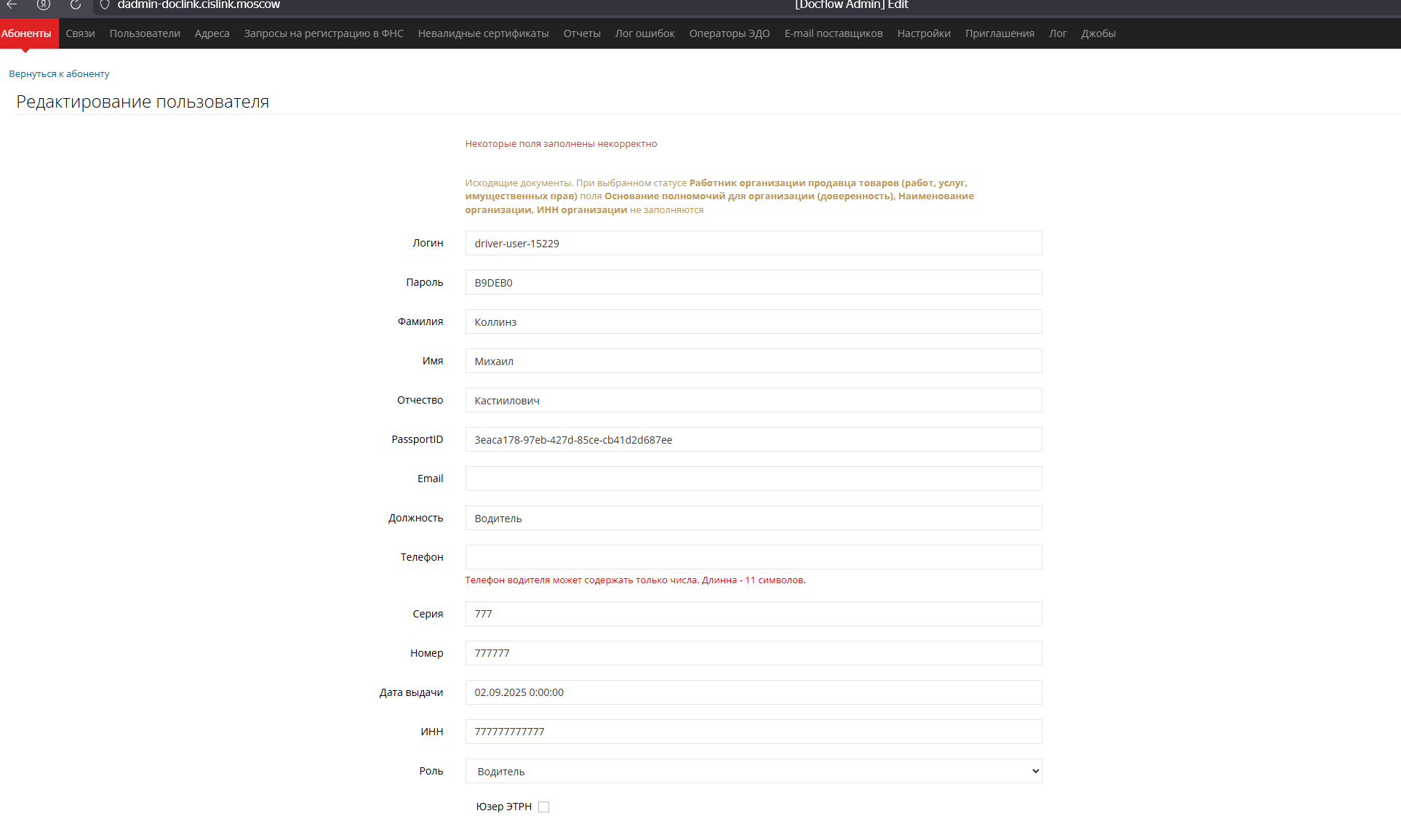Expand the Роль dropdown
Viewport: 1401px width, 840px height.
[753, 771]
